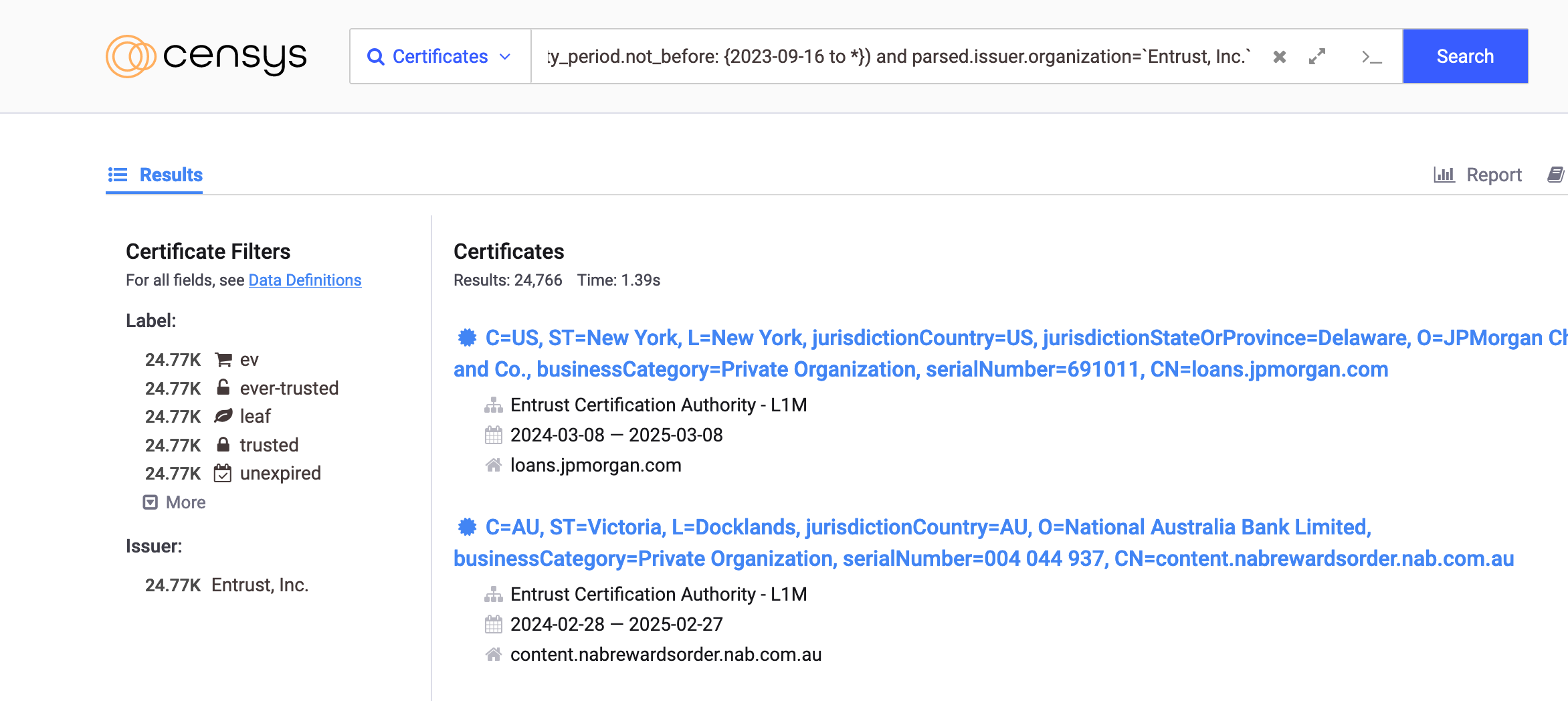Open the Data Definitions link
The image size is (1568, 701).
pyautogui.click(x=304, y=280)
